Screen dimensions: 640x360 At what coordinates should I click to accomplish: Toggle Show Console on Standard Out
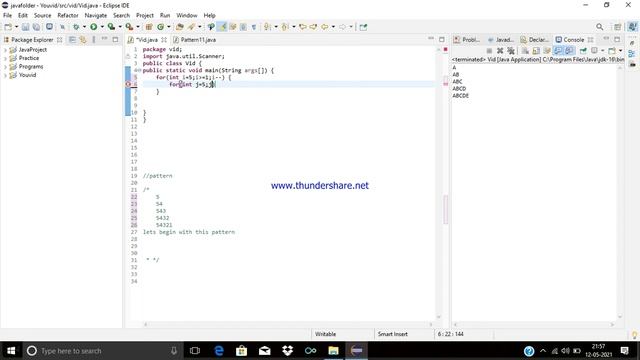point(558,51)
